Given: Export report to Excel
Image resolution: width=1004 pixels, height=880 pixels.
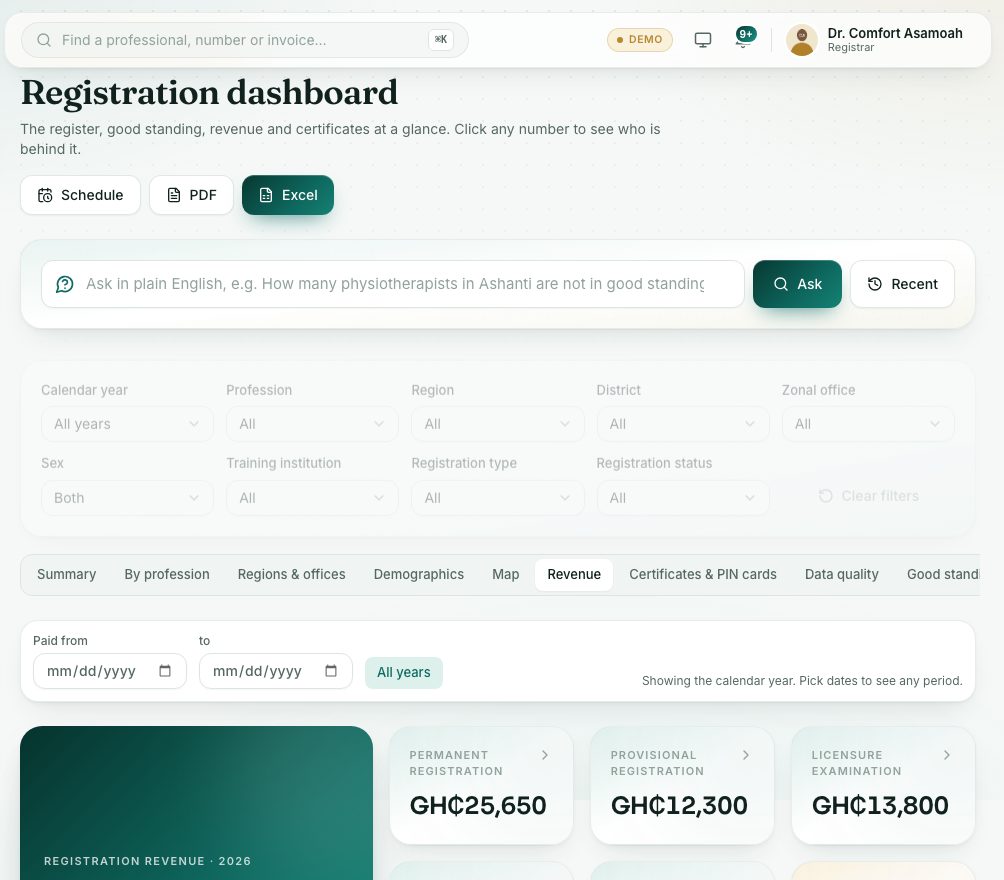Looking at the screenshot, I should (288, 195).
